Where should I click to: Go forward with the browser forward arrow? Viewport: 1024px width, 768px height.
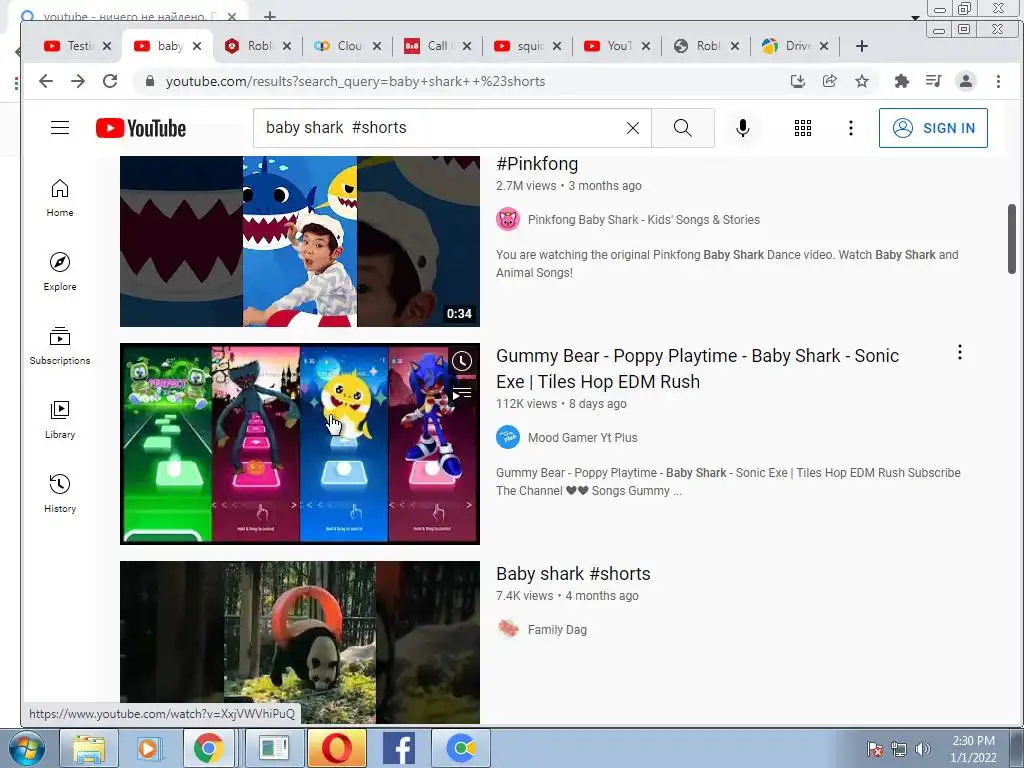78,81
